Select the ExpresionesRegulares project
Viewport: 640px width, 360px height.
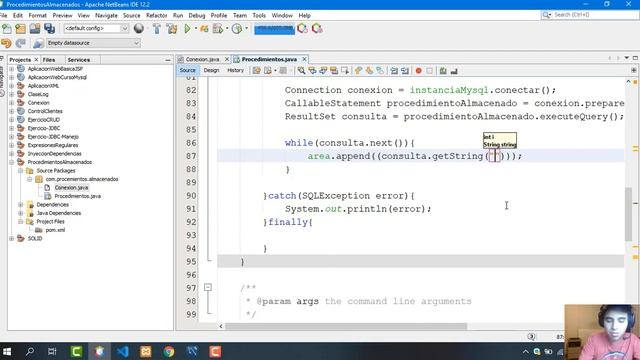point(53,145)
